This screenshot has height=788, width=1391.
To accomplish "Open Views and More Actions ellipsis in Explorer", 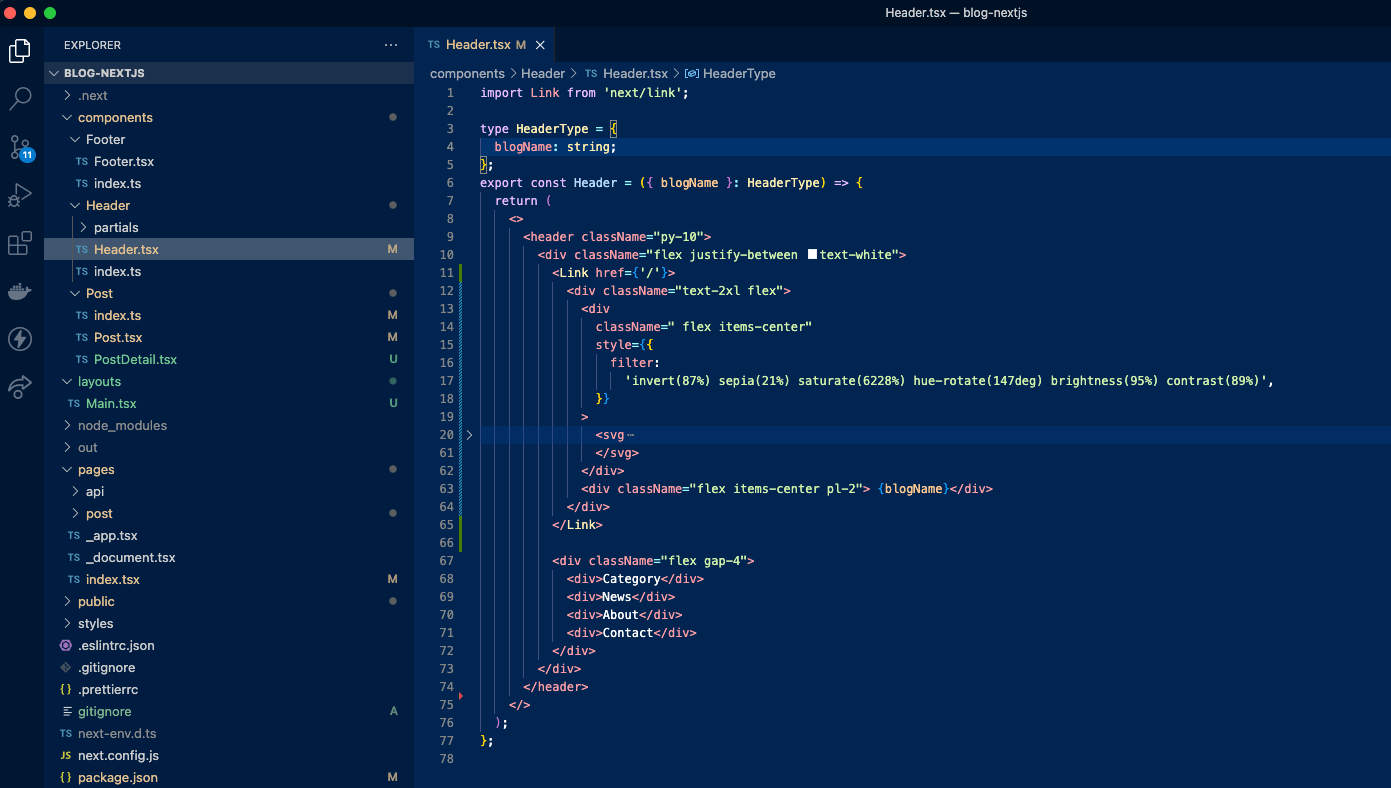I will (390, 44).
